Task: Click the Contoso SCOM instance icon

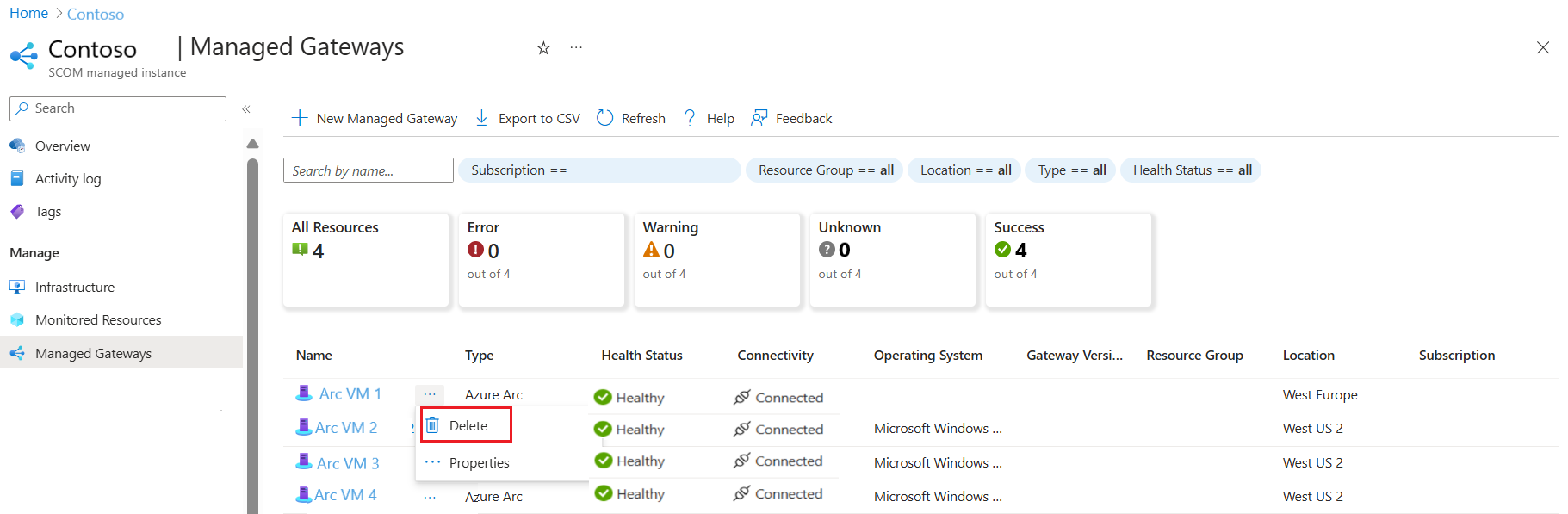Action: (x=24, y=56)
